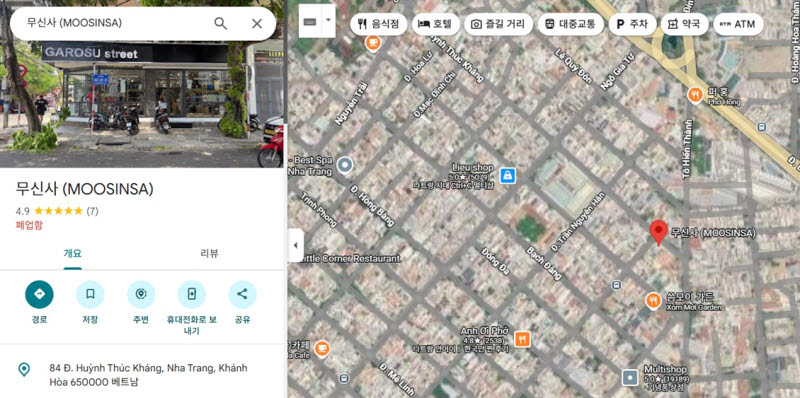This screenshot has width=800, height=398.
Task: Collapse the side panel with arrow
Action: click(295, 245)
